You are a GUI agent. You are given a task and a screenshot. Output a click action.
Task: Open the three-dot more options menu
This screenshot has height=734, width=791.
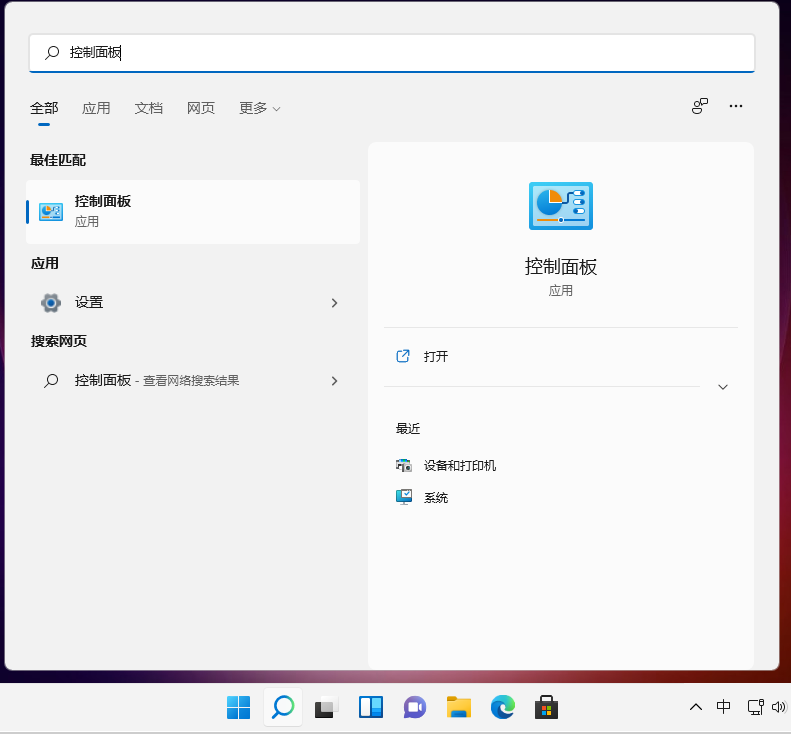[x=736, y=106]
